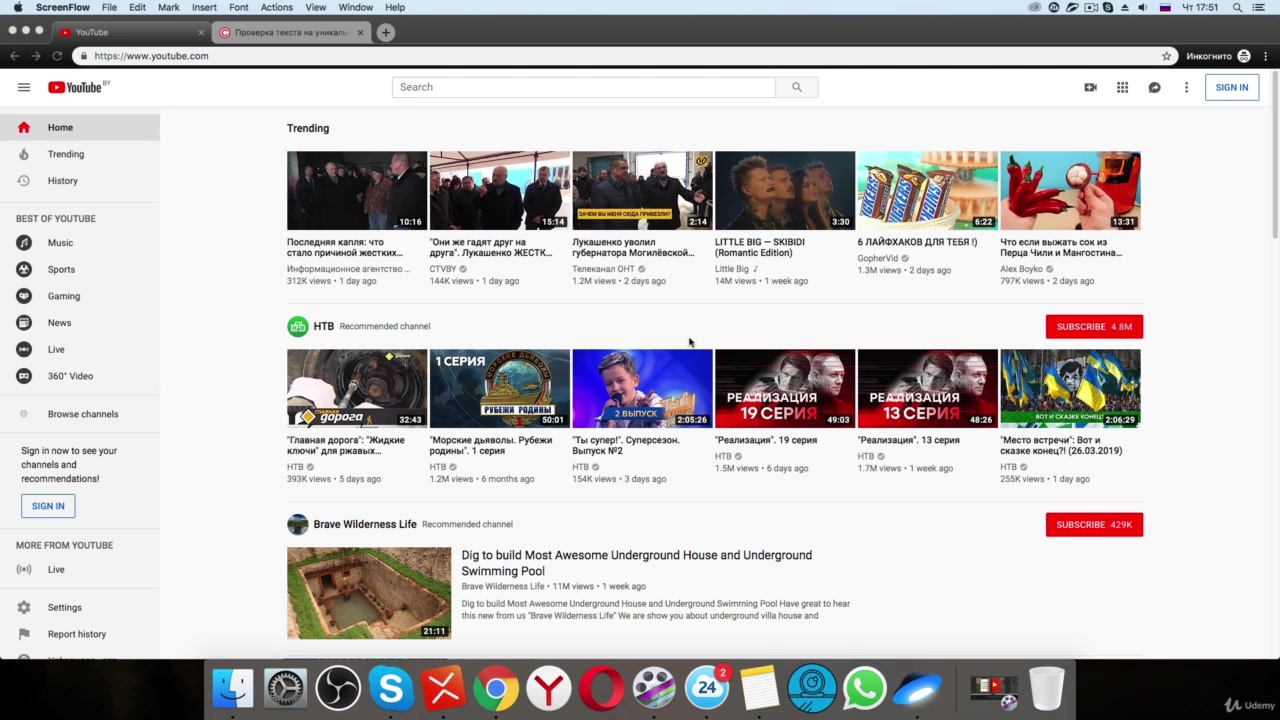Bookmark page with star icon
This screenshot has height=720, width=1280.
point(1166,56)
